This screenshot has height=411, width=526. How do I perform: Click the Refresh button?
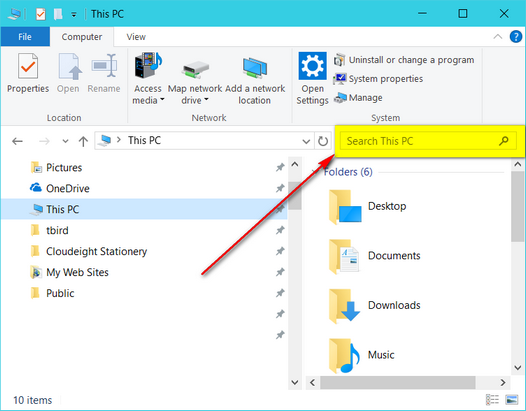pyautogui.click(x=323, y=141)
